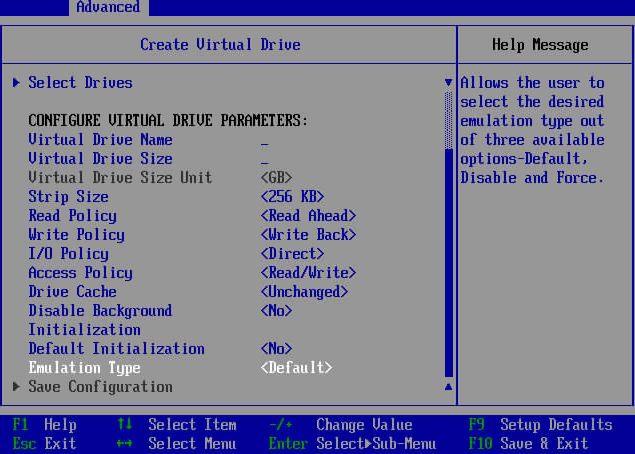Click the Virtual Drive Size input field
The image size is (635, 454).
[265, 159]
